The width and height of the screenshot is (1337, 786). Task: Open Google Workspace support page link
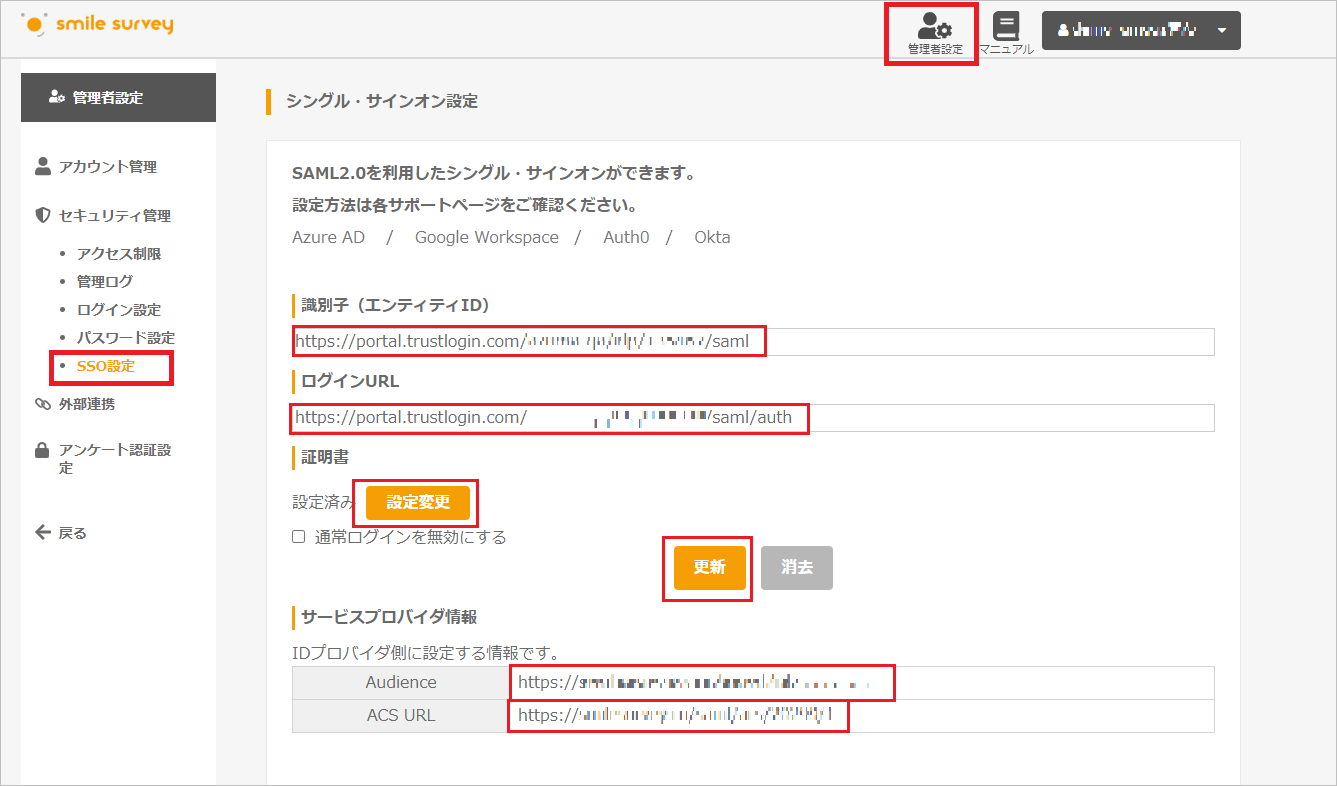487,237
